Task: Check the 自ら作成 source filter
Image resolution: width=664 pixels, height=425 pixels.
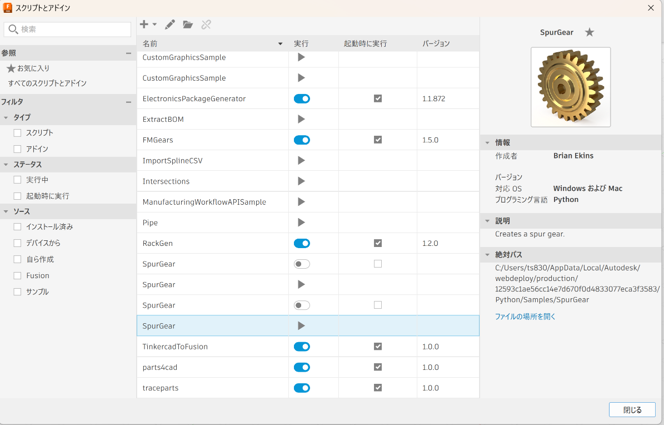Action: point(17,259)
